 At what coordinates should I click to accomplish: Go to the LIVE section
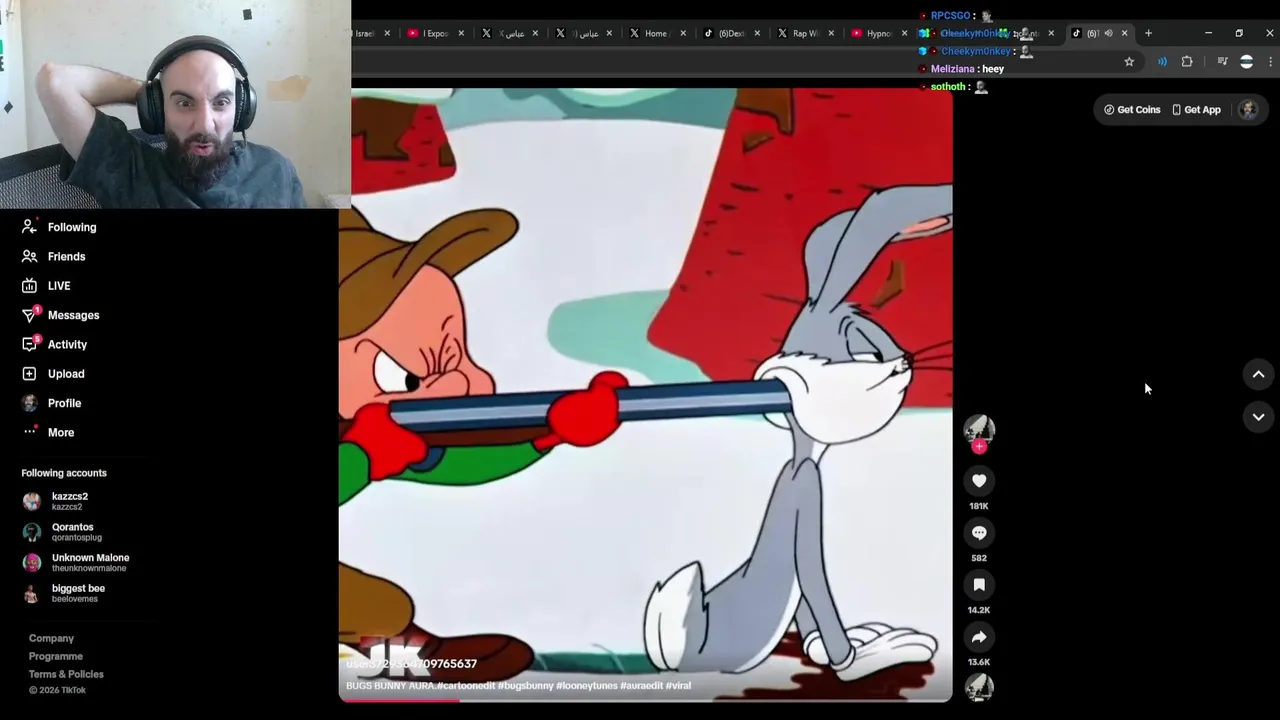point(47,286)
